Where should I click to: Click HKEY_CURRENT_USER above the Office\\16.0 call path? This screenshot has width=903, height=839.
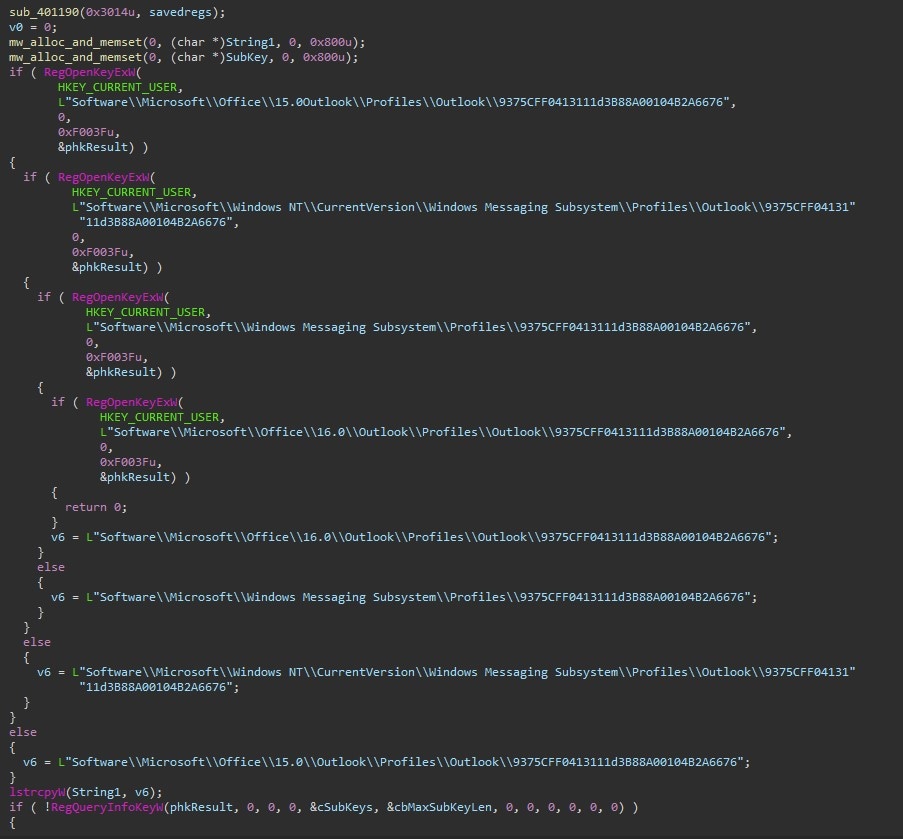tap(159, 417)
